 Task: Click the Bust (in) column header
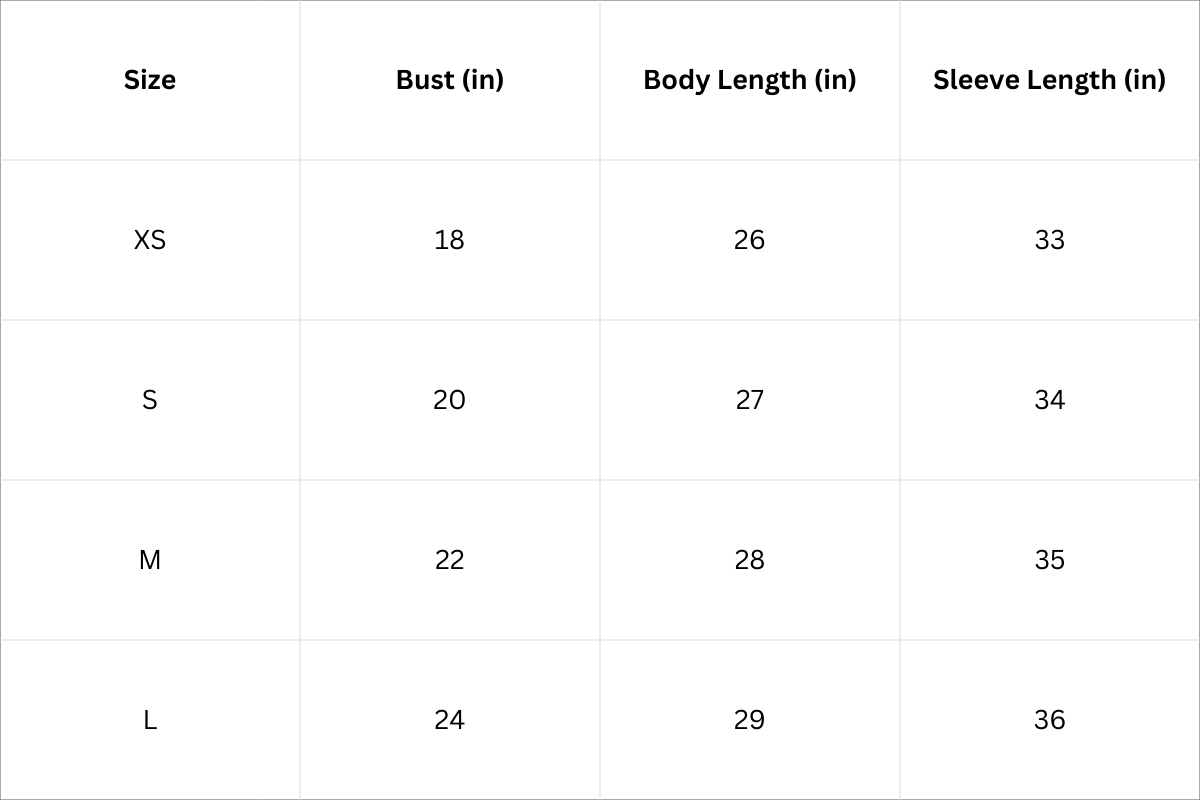450,80
